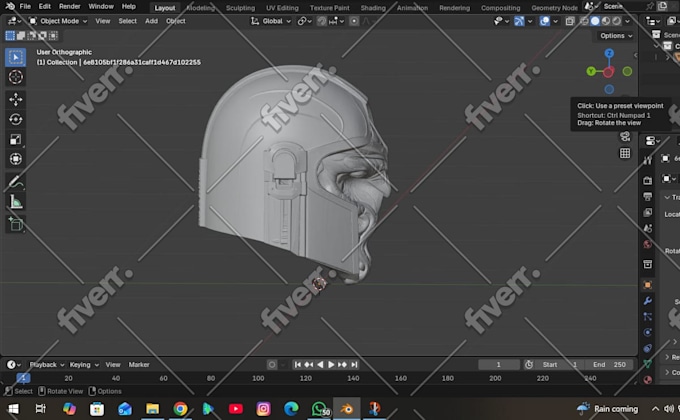This screenshot has height=420, width=680.
Task: Toggle viewport overlays
Action: [545, 21]
